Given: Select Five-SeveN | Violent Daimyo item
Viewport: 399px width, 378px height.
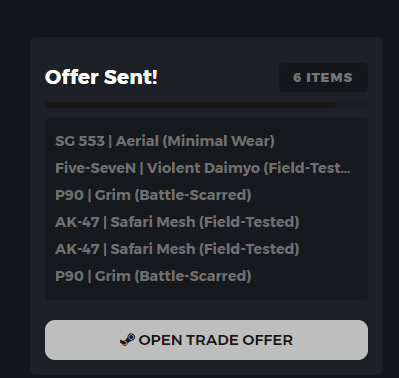Looking at the screenshot, I should pyautogui.click(x=203, y=168).
